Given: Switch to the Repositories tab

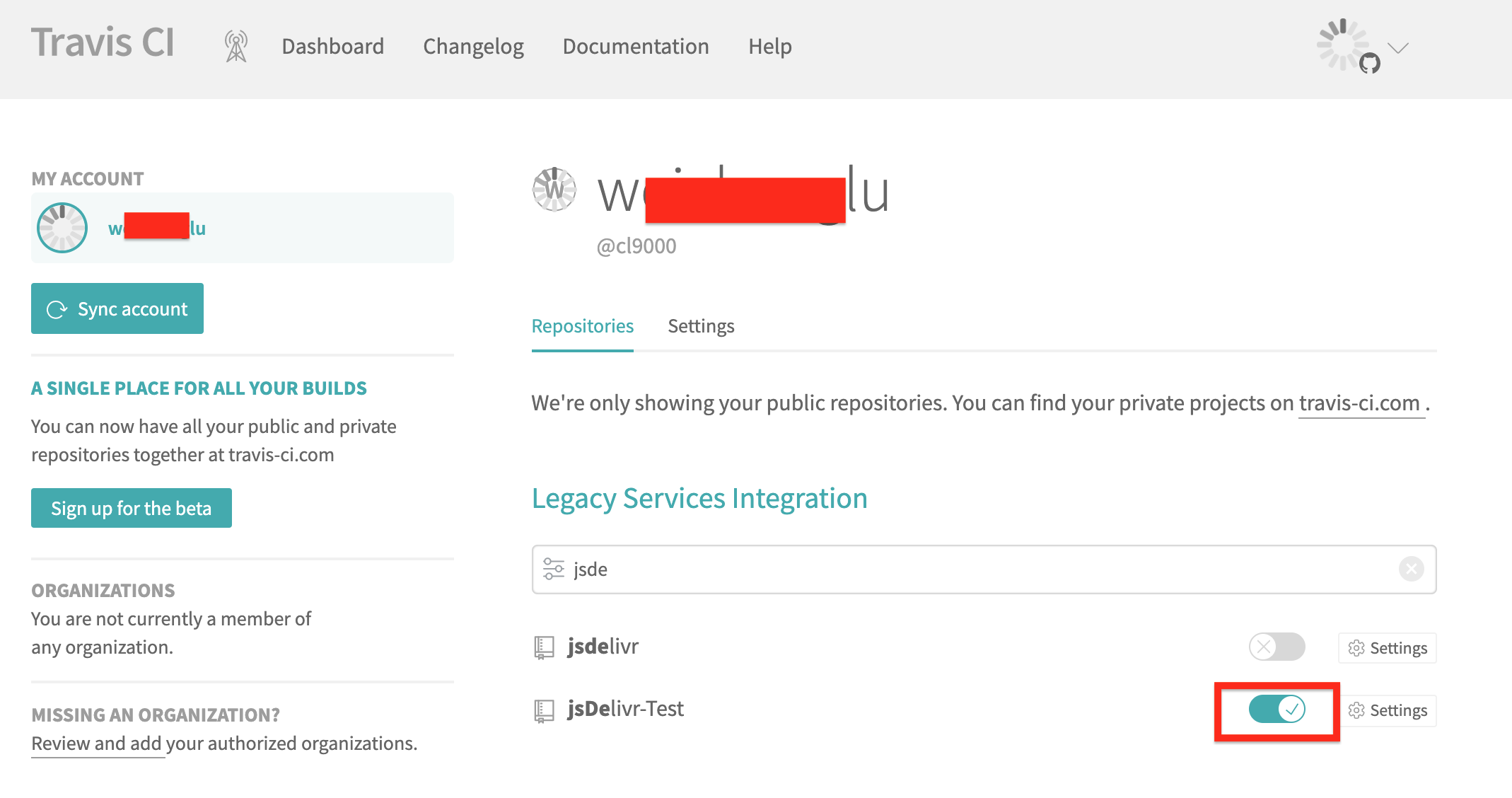Looking at the screenshot, I should click(x=583, y=326).
